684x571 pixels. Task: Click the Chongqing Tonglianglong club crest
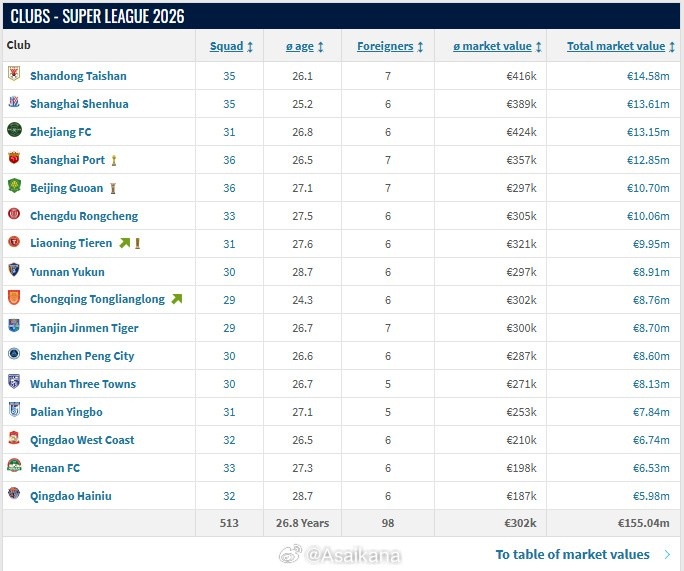pos(14,297)
